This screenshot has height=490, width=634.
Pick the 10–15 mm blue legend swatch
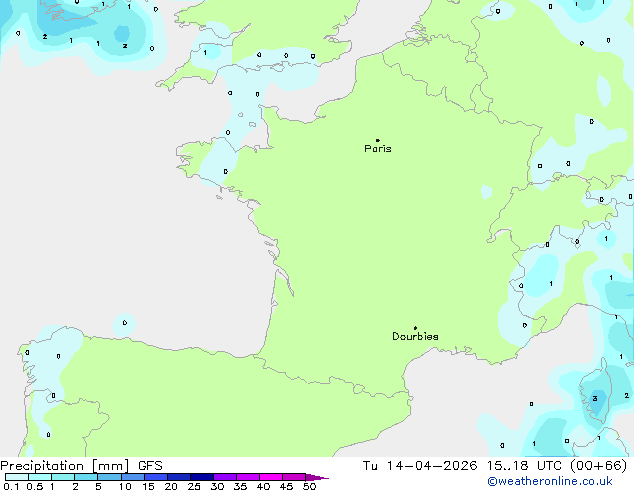[133, 477]
